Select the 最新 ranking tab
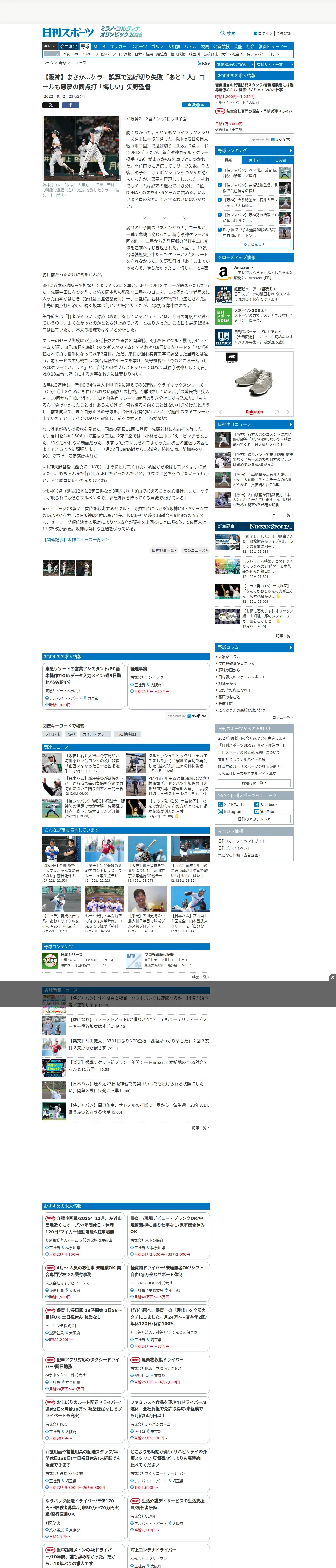Screen dimensions: 336x1568 [228, 160]
